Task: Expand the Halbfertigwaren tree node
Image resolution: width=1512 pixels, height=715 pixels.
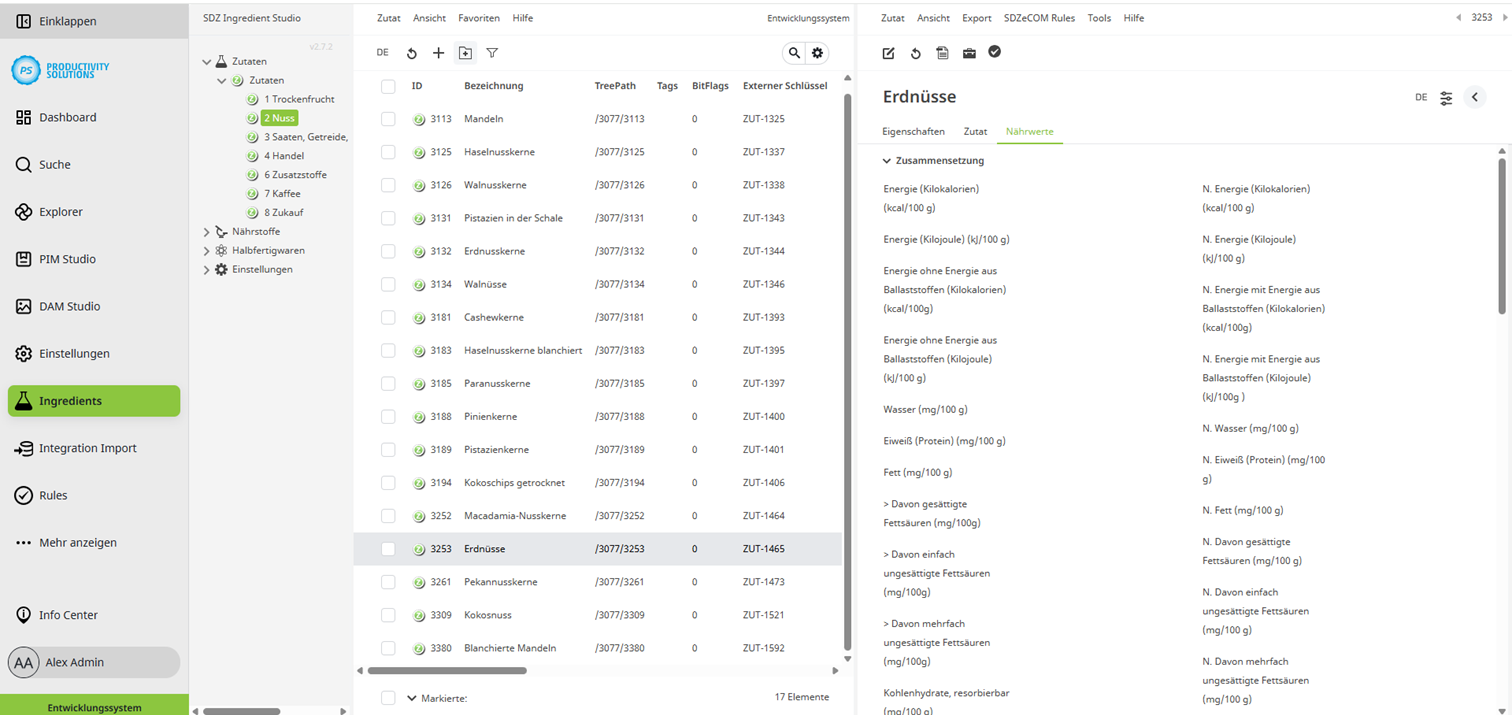Action: tap(205, 250)
